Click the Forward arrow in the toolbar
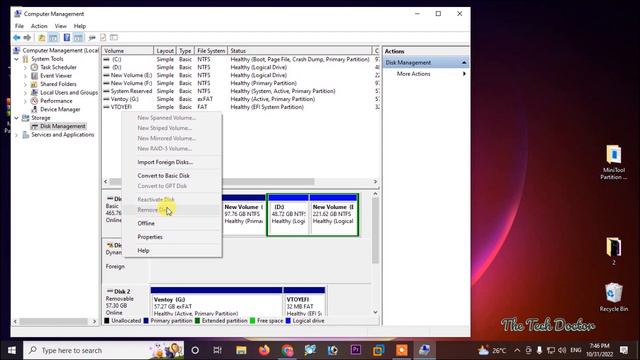The width and height of the screenshot is (640, 360). pyautogui.click(x=27, y=38)
